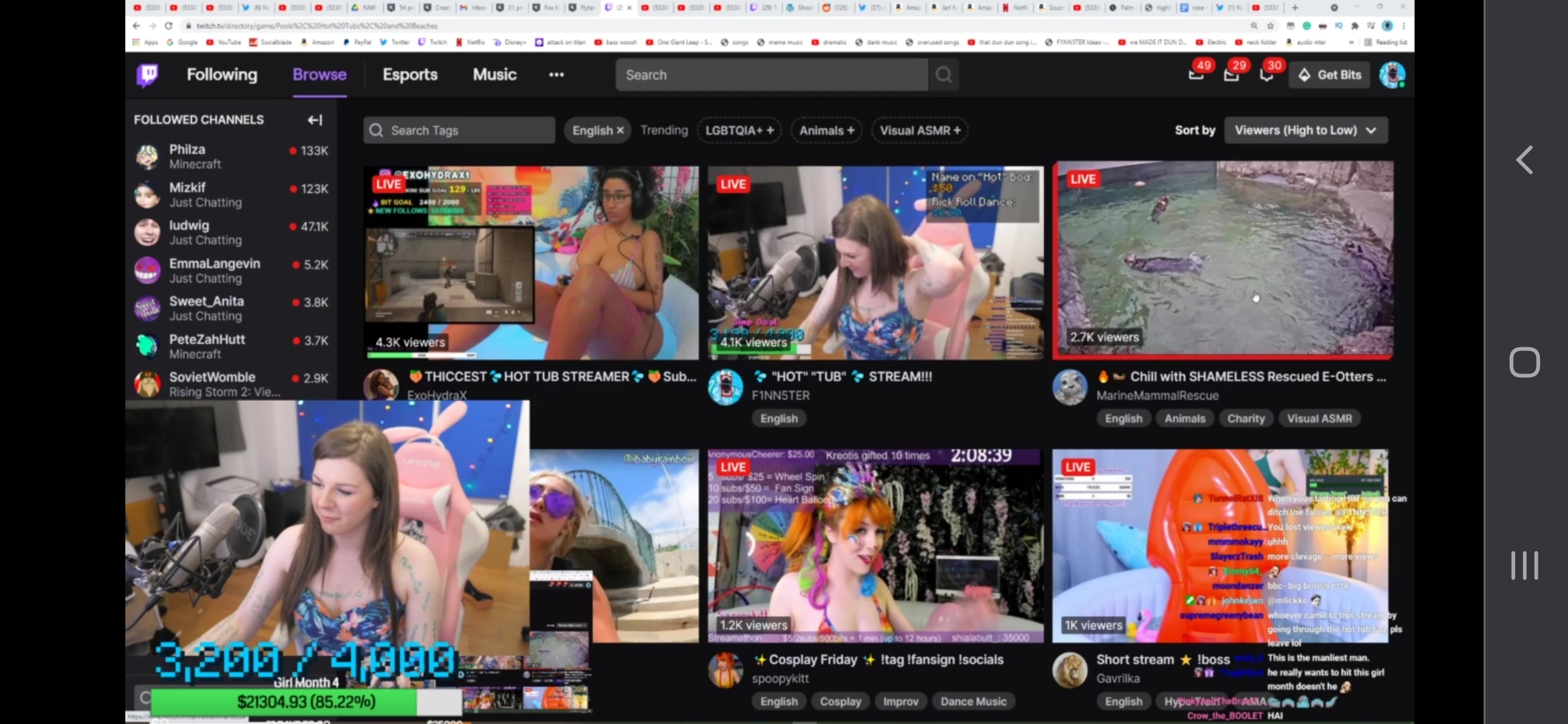Open ludwig in followed channels
1568x724 pixels.
tap(231, 233)
